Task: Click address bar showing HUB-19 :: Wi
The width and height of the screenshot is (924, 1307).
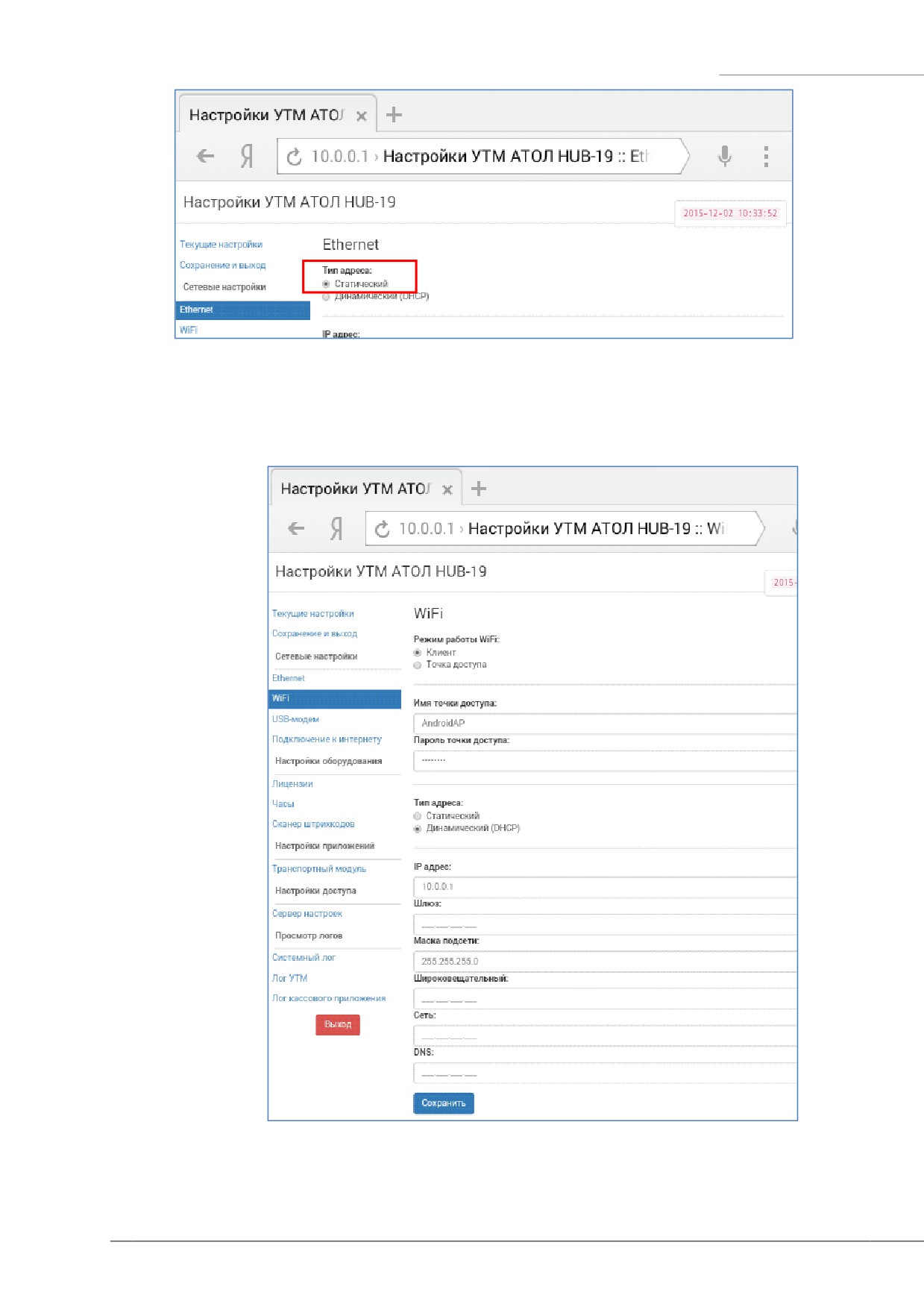Action: (565, 528)
